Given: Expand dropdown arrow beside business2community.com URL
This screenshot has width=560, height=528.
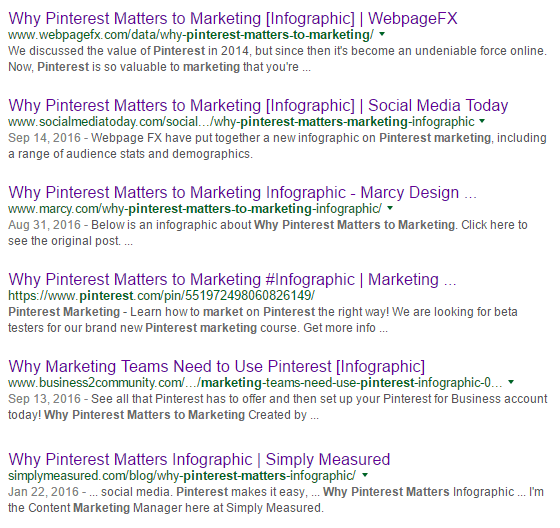Looking at the screenshot, I should [x=511, y=382].
